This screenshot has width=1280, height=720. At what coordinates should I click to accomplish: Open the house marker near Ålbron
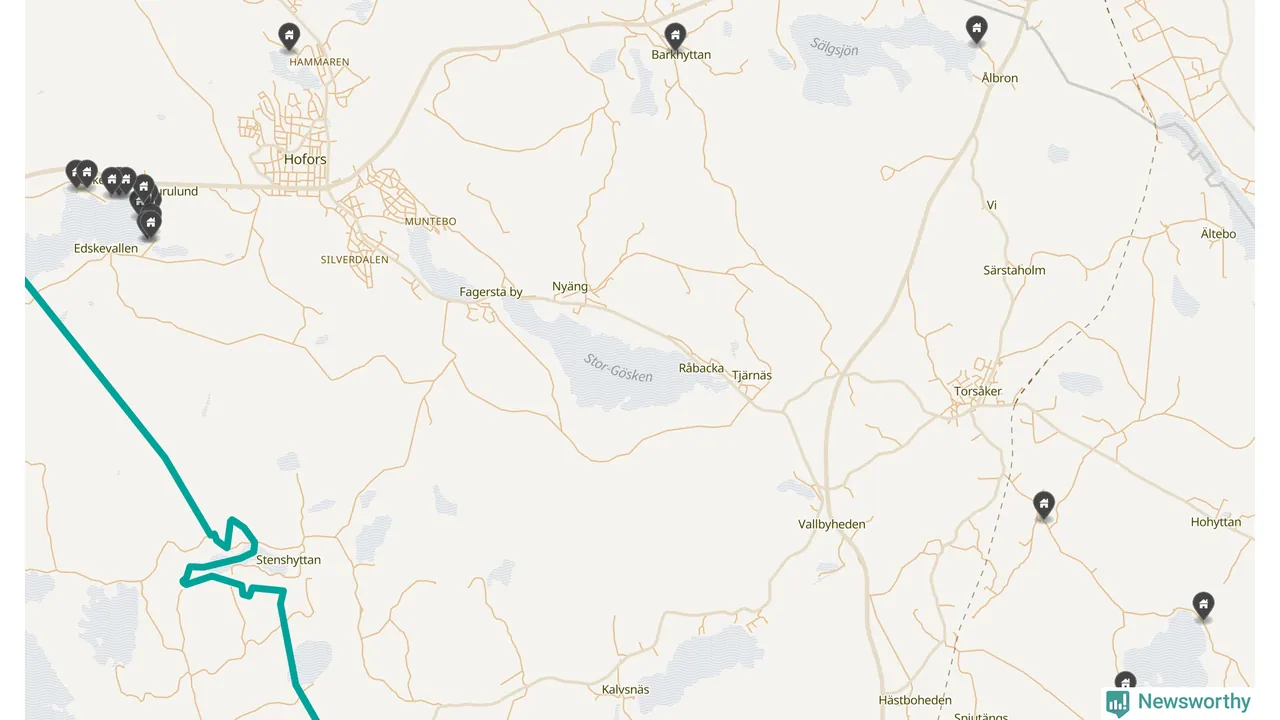[x=977, y=29]
